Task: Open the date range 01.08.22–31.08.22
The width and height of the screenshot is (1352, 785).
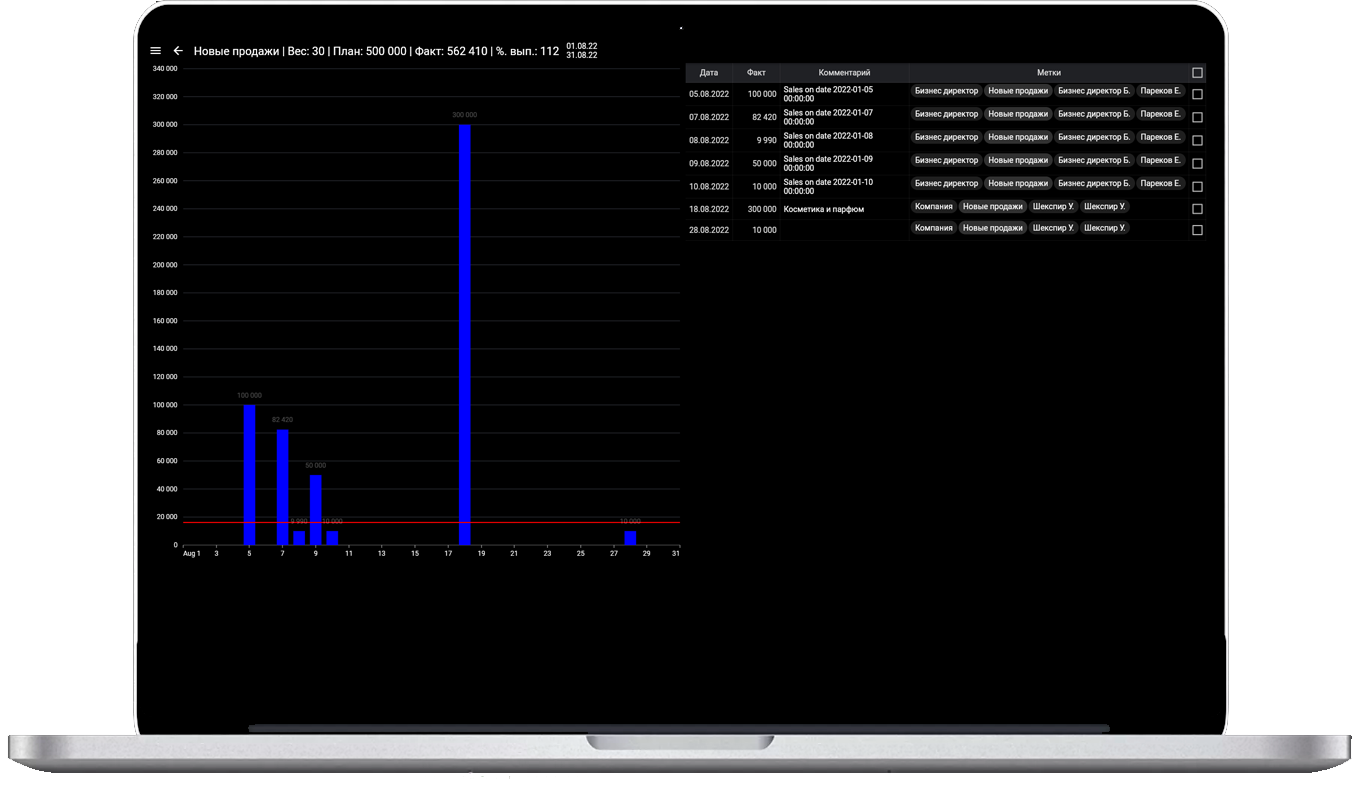Action: point(581,51)
